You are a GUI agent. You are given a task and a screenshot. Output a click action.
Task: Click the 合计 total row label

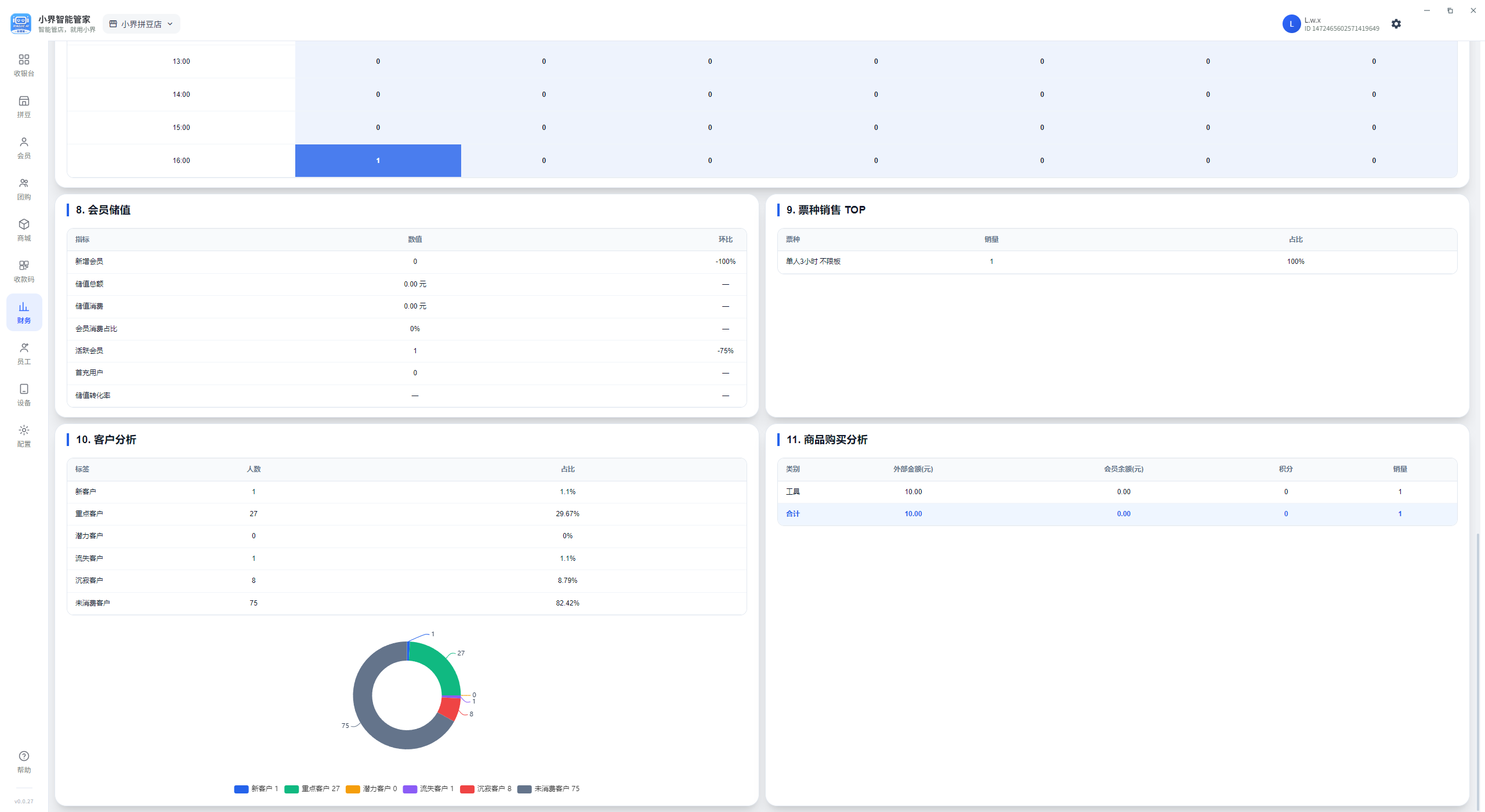(x=792, y=514)
